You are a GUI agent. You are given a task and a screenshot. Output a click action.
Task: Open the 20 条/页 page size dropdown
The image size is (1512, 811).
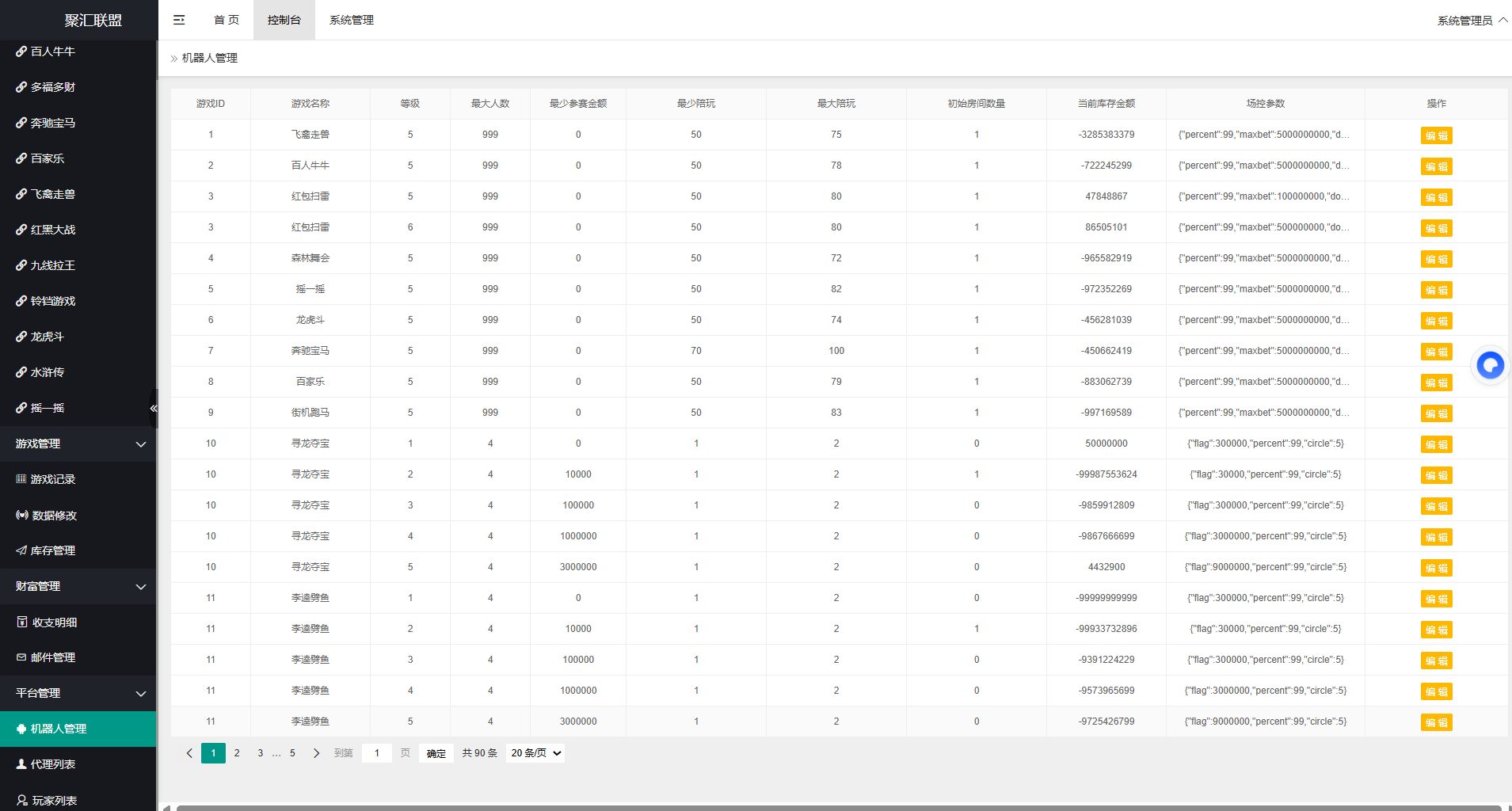535,753
